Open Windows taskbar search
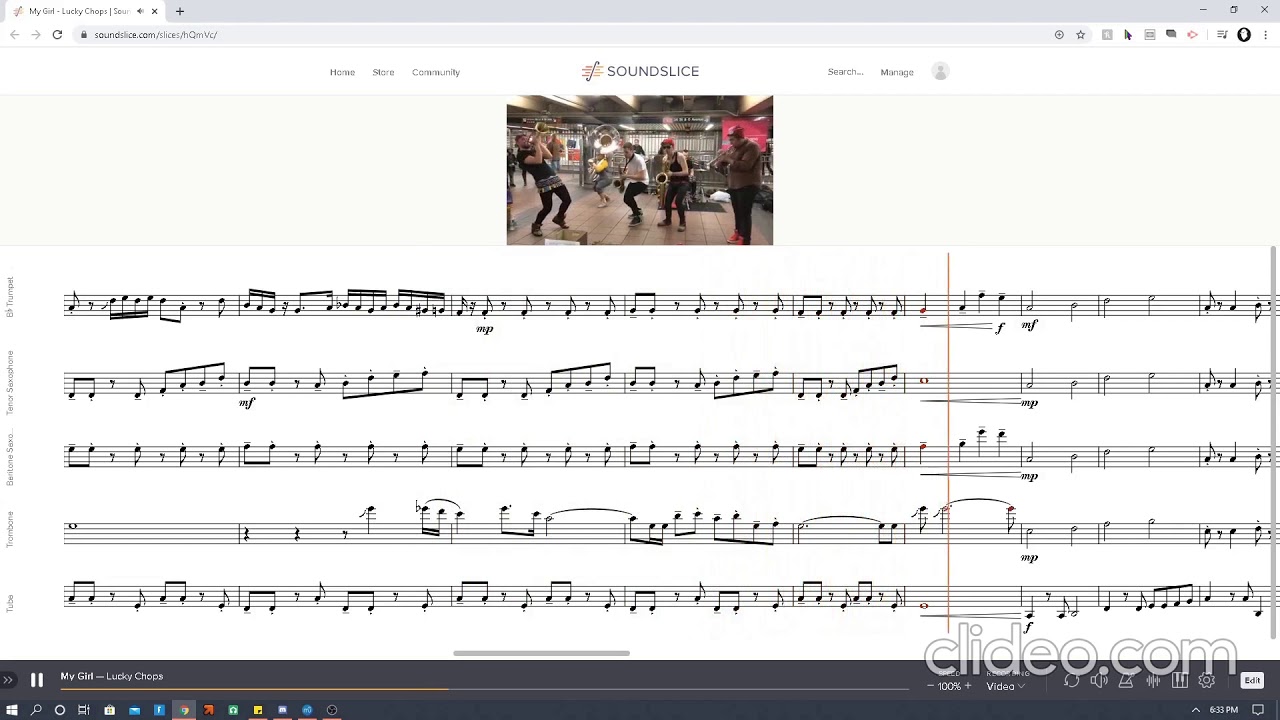This screenshot has width=1280, height=720. tap(36, 710)
